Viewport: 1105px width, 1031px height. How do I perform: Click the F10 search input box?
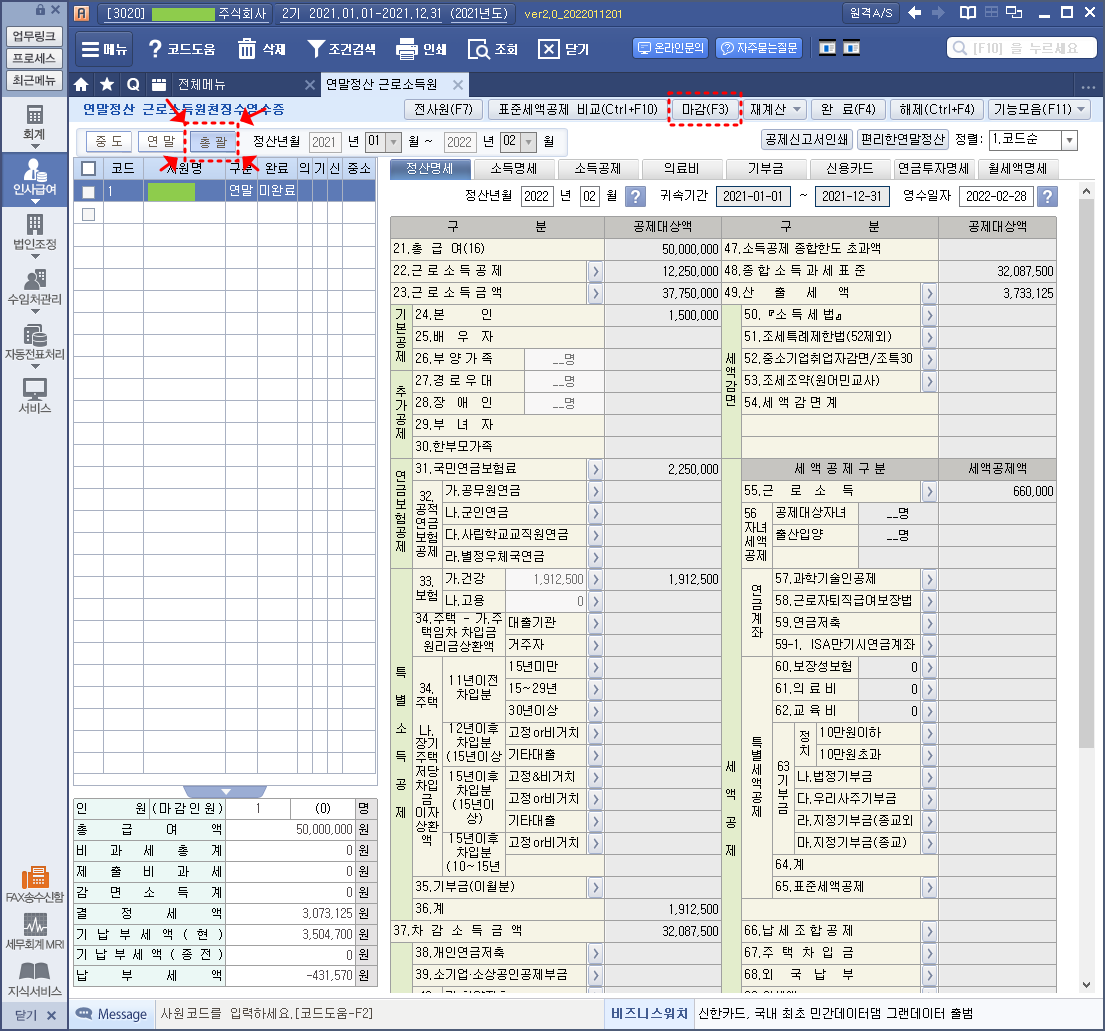coord(1022,48)
